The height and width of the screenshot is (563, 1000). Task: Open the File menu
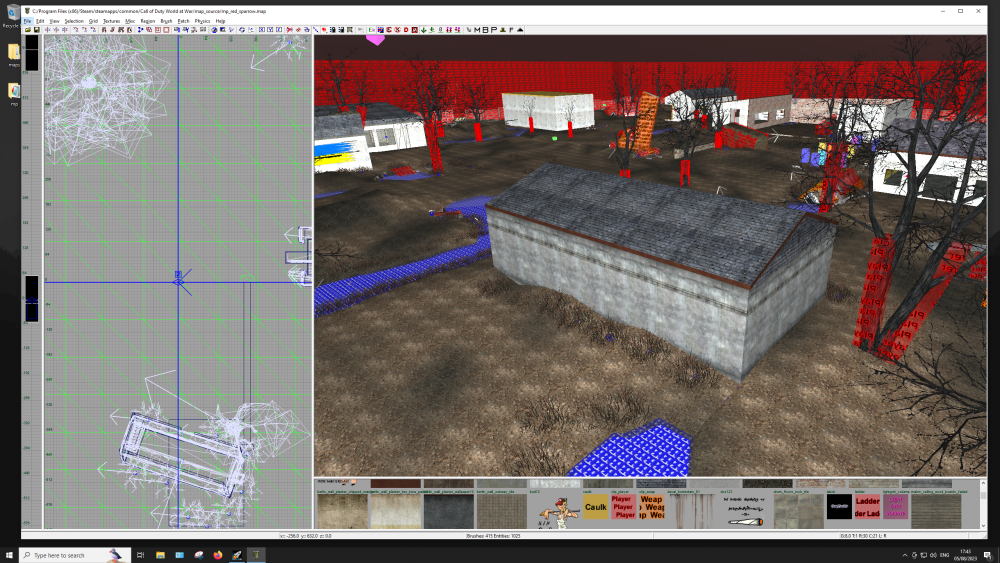pyautogui.click(x=27, y=21)
